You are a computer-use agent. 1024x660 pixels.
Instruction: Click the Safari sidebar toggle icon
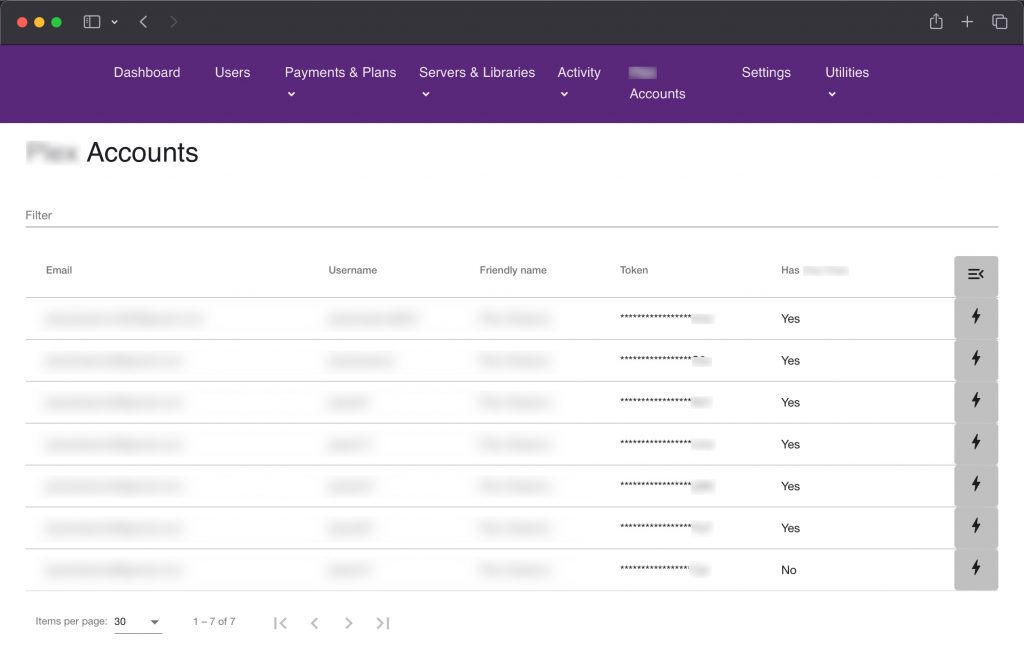coord(92,22)
